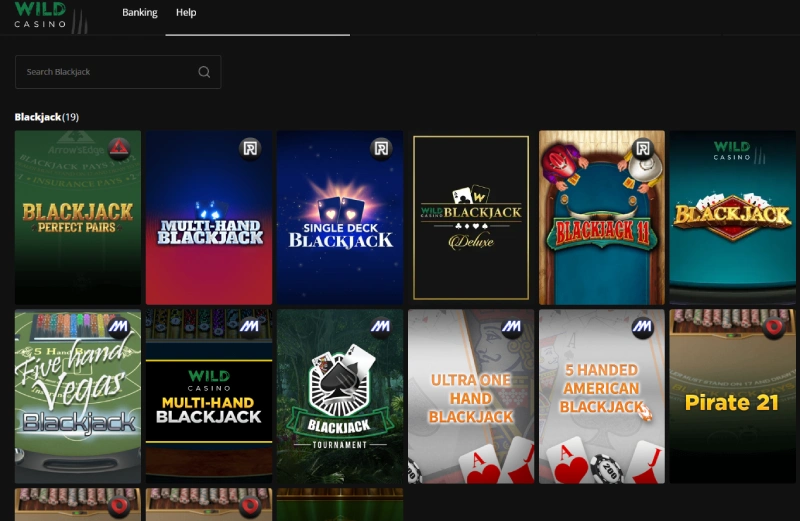
Task: Launch 5 Handed American Blackjack game
Action: pyautogui.click(x=602, y=396)
